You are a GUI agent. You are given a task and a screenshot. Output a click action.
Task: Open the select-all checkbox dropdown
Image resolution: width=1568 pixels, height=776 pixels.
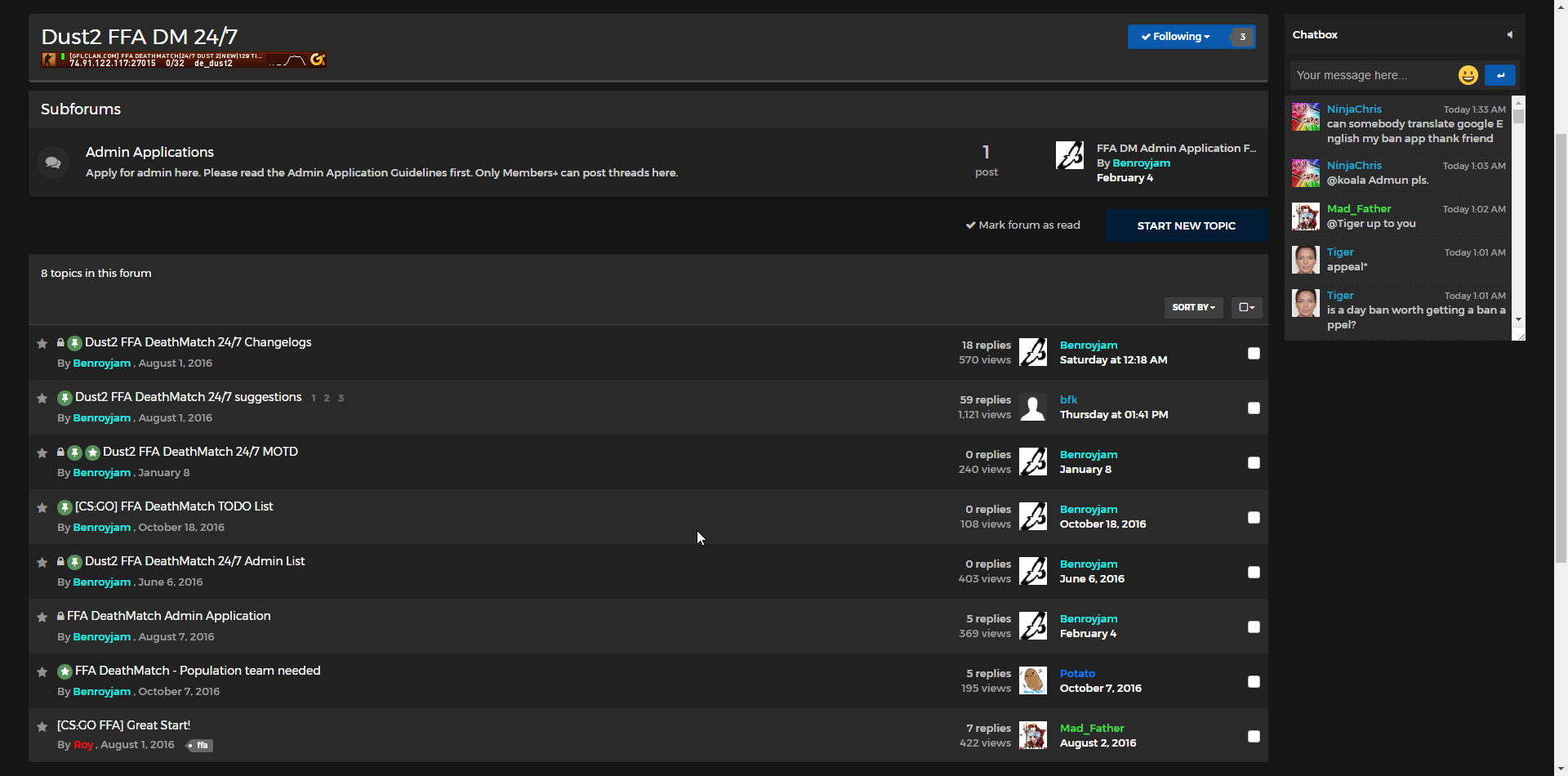click(1246, 307)
